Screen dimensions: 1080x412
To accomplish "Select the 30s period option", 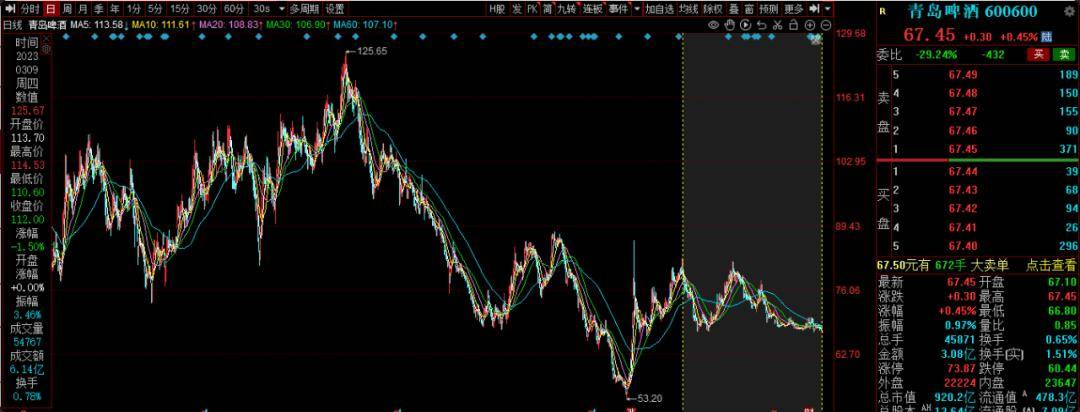I will tap(262, 9).
